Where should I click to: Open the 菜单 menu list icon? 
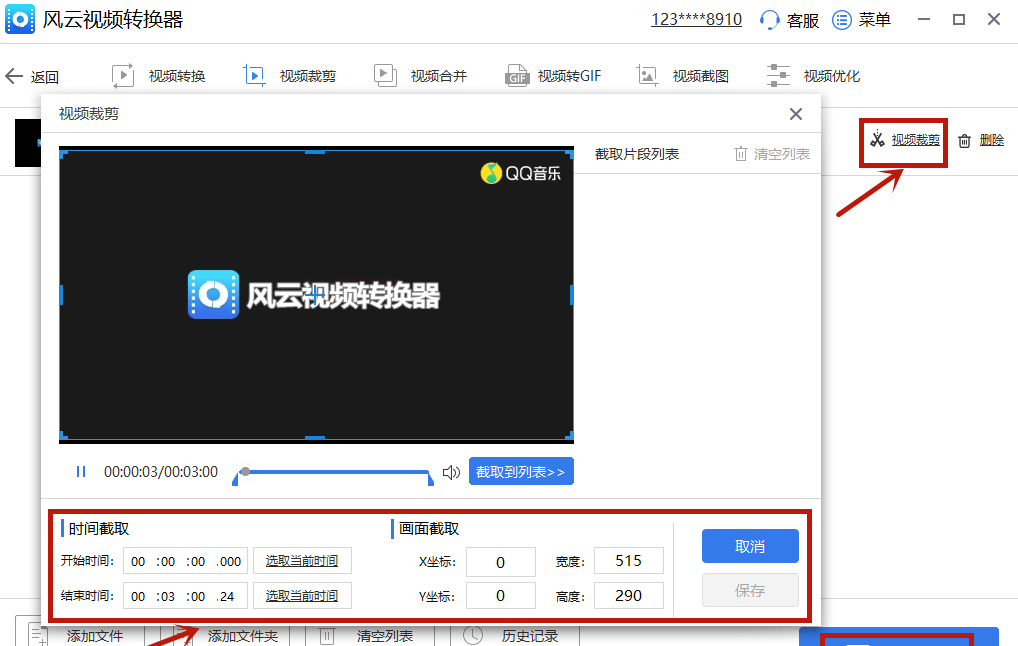(841, 20)
